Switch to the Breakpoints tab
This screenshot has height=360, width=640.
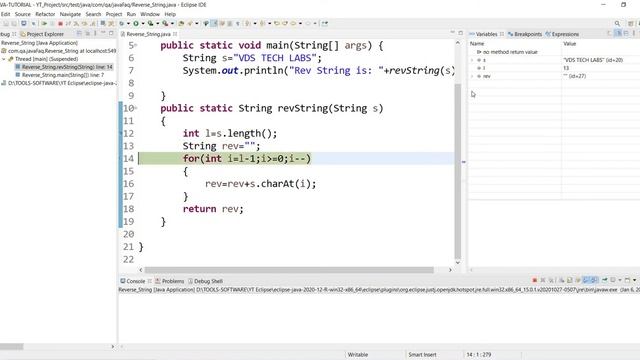pos(525,34)
